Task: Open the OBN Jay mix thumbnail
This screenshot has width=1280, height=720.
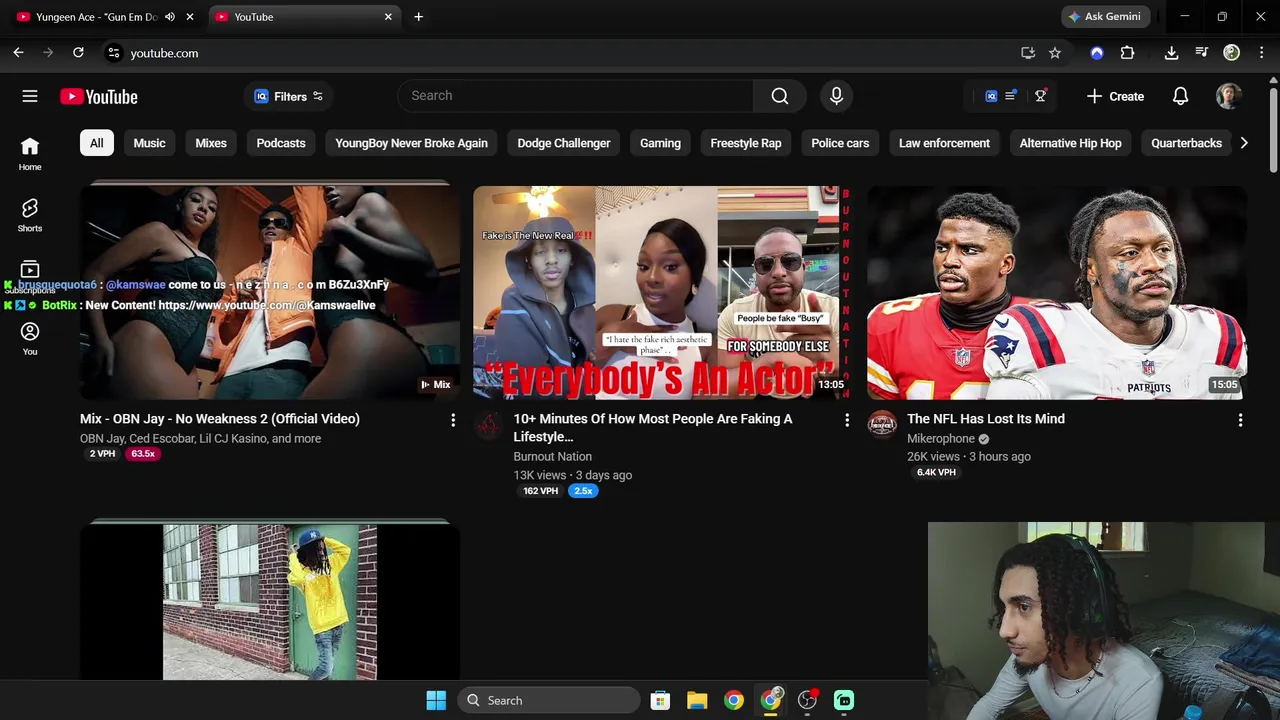Action: click(270, 292)
